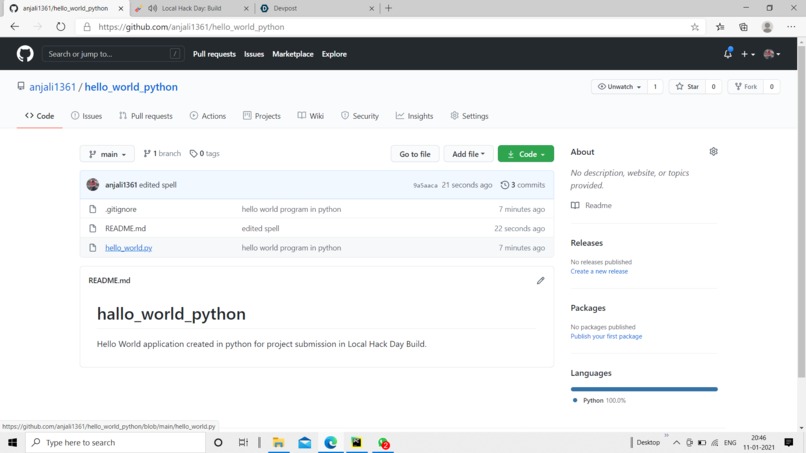Expand the main branch dropdown
This screenshot has width=806, height=453.
pyautogui.click(x=107, y=154)
